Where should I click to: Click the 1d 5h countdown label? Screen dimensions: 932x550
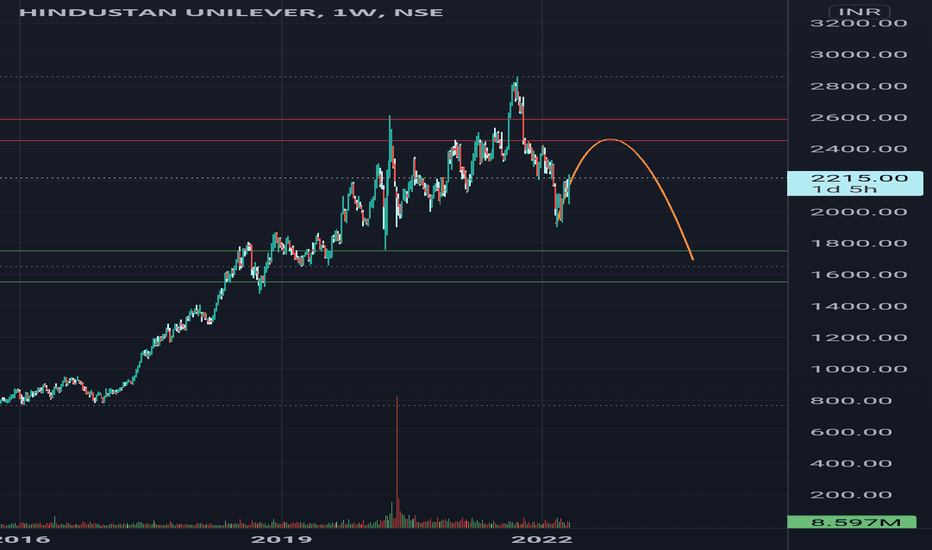coord(844,190)
